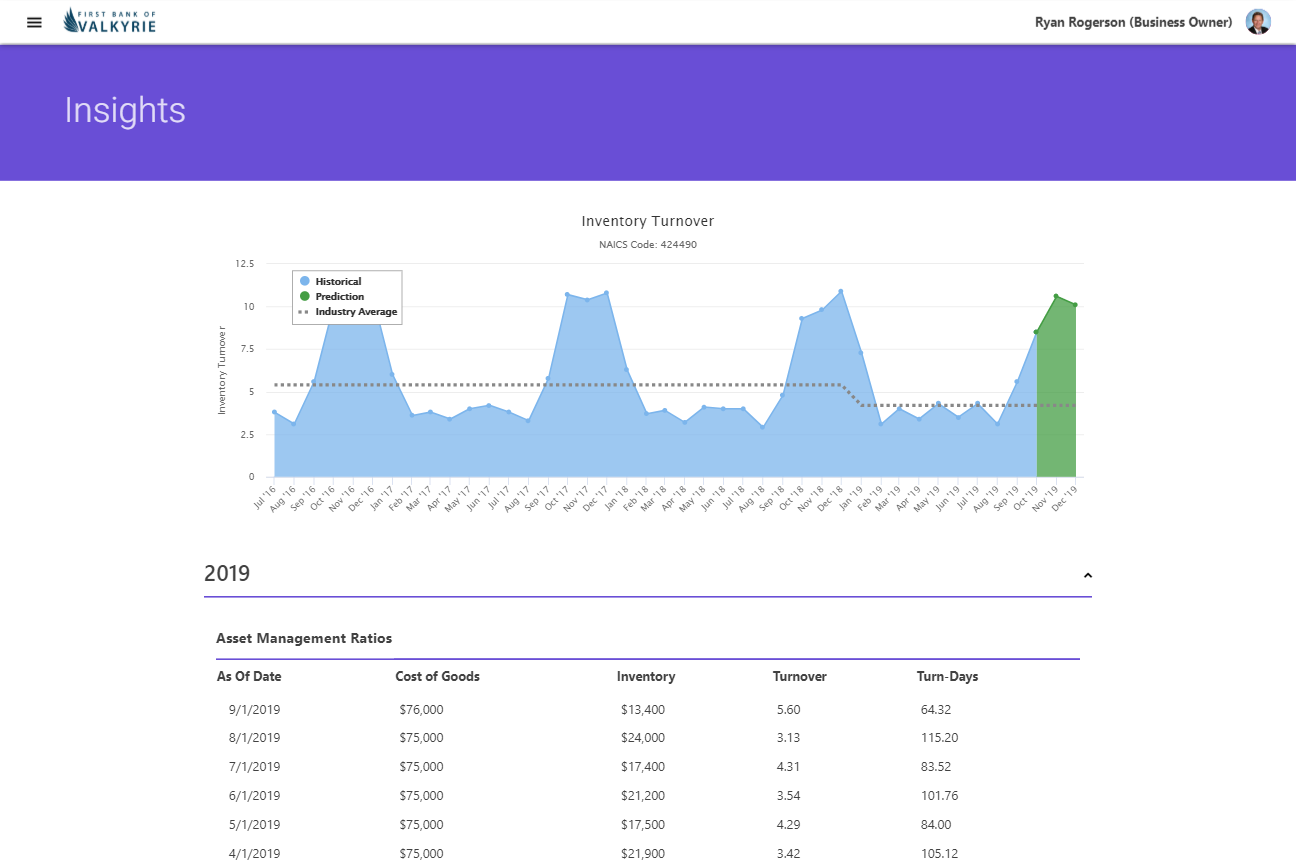This screenshot has height=864, width=1296.
Task: Click the 115.20 turn-days value
Action: [940, 738]
